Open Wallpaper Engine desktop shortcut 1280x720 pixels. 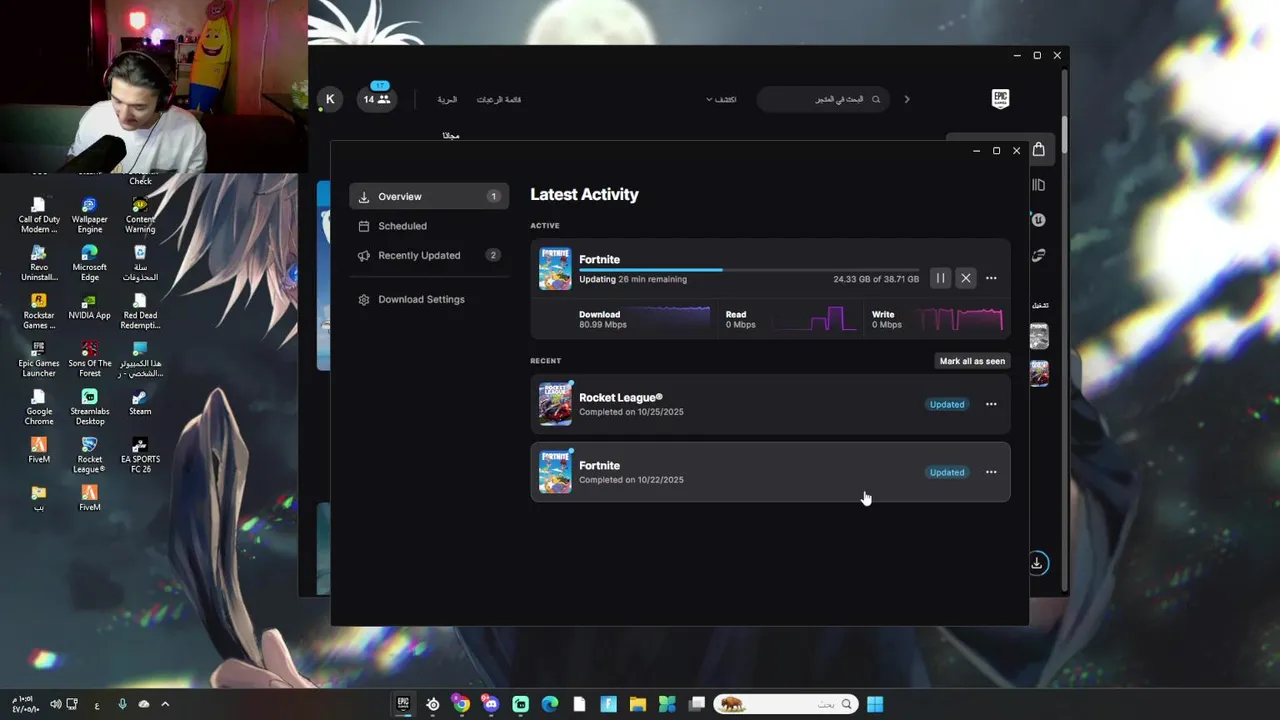[x=89, y=215]
